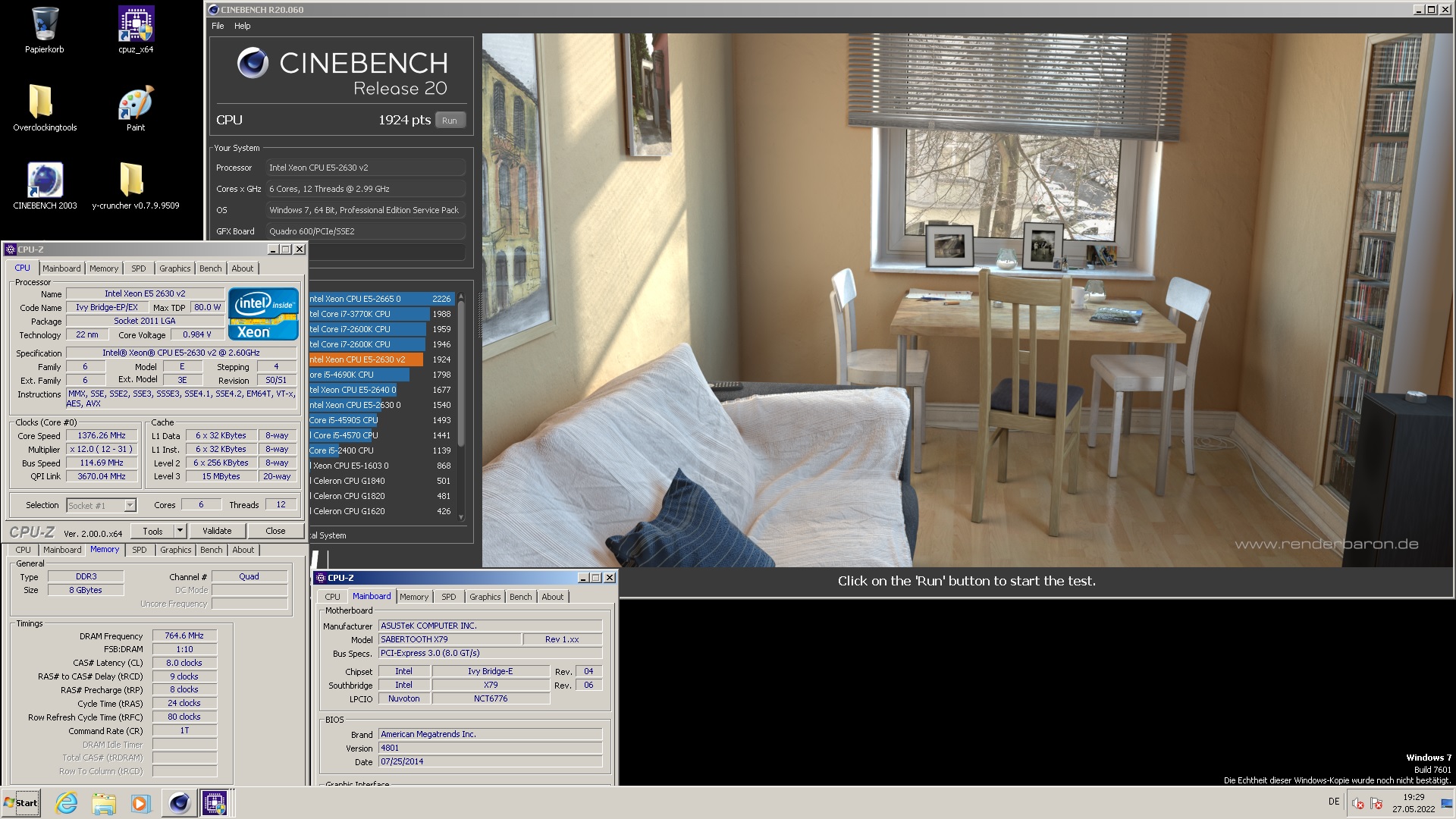Select the About tab in Mainboard CPU-Z window
Image resolution: width=1456 pixels, height=819 pixels.
click(553, 598)
